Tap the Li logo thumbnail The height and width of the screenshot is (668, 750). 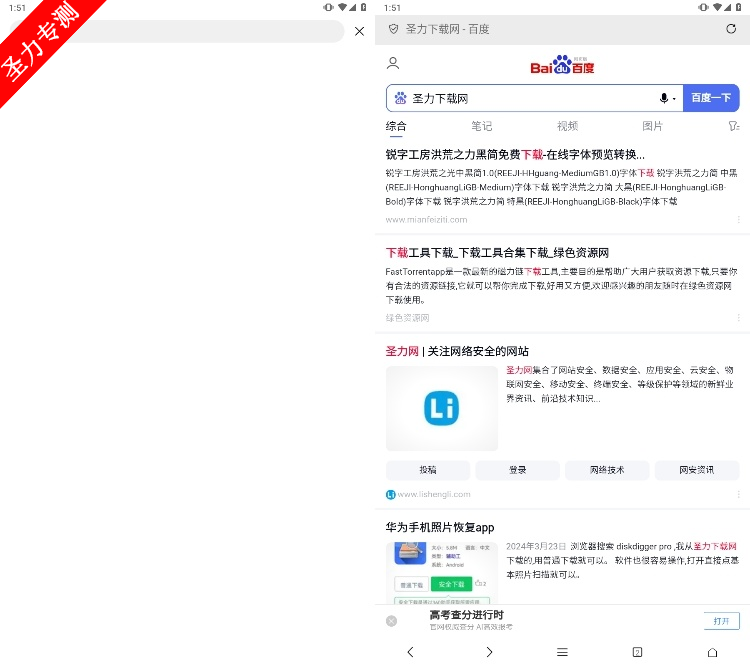pos(441,408)
